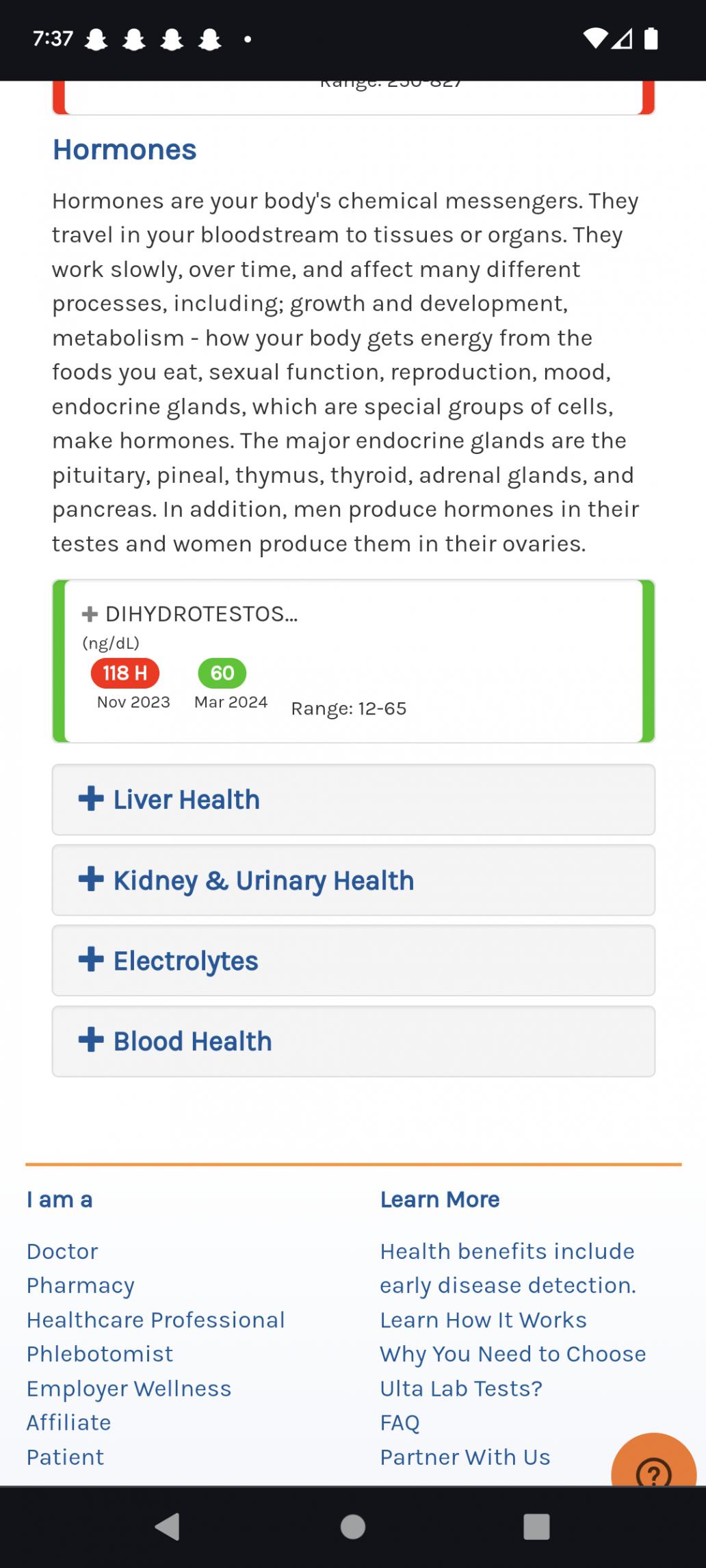The image size is (706, 1568).
Task: Open the Affiliate link
Action: 68,1422
